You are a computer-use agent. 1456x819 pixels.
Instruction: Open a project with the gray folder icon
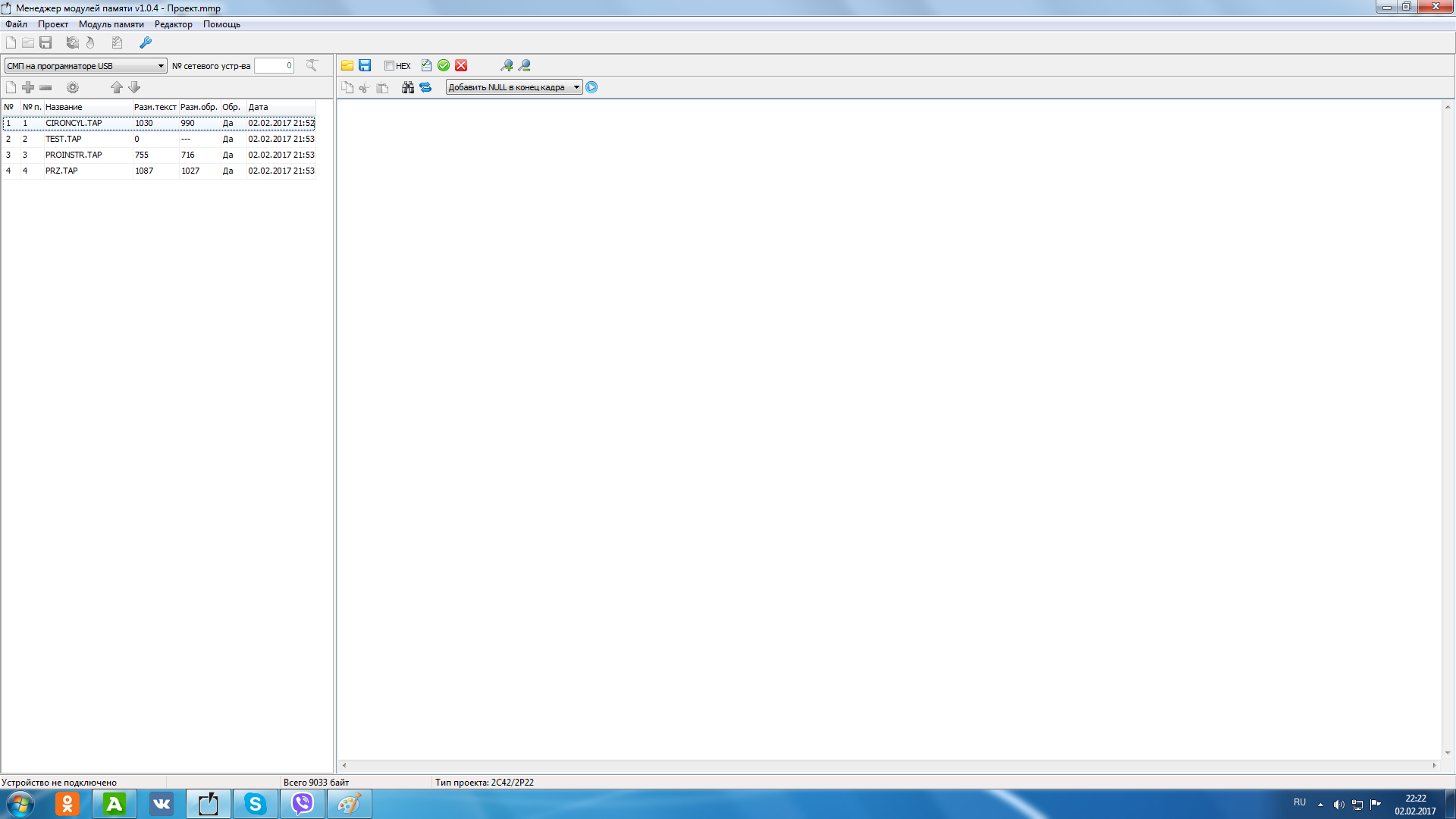pos(28,42)
